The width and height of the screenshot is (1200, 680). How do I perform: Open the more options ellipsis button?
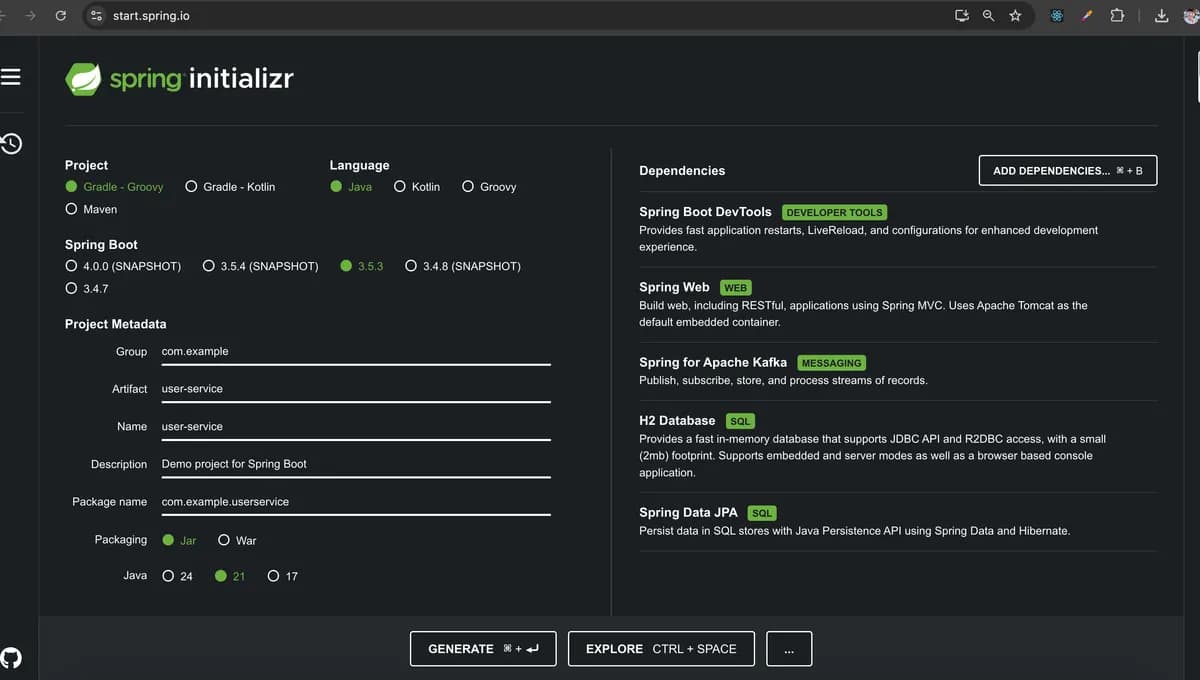[789, 649]
